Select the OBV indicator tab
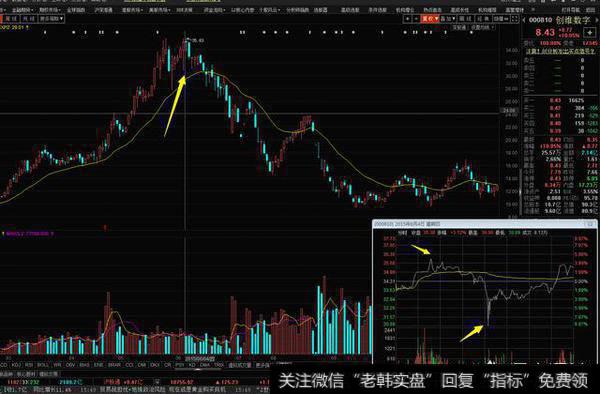 pyautogui.click(x=70, y=365)
